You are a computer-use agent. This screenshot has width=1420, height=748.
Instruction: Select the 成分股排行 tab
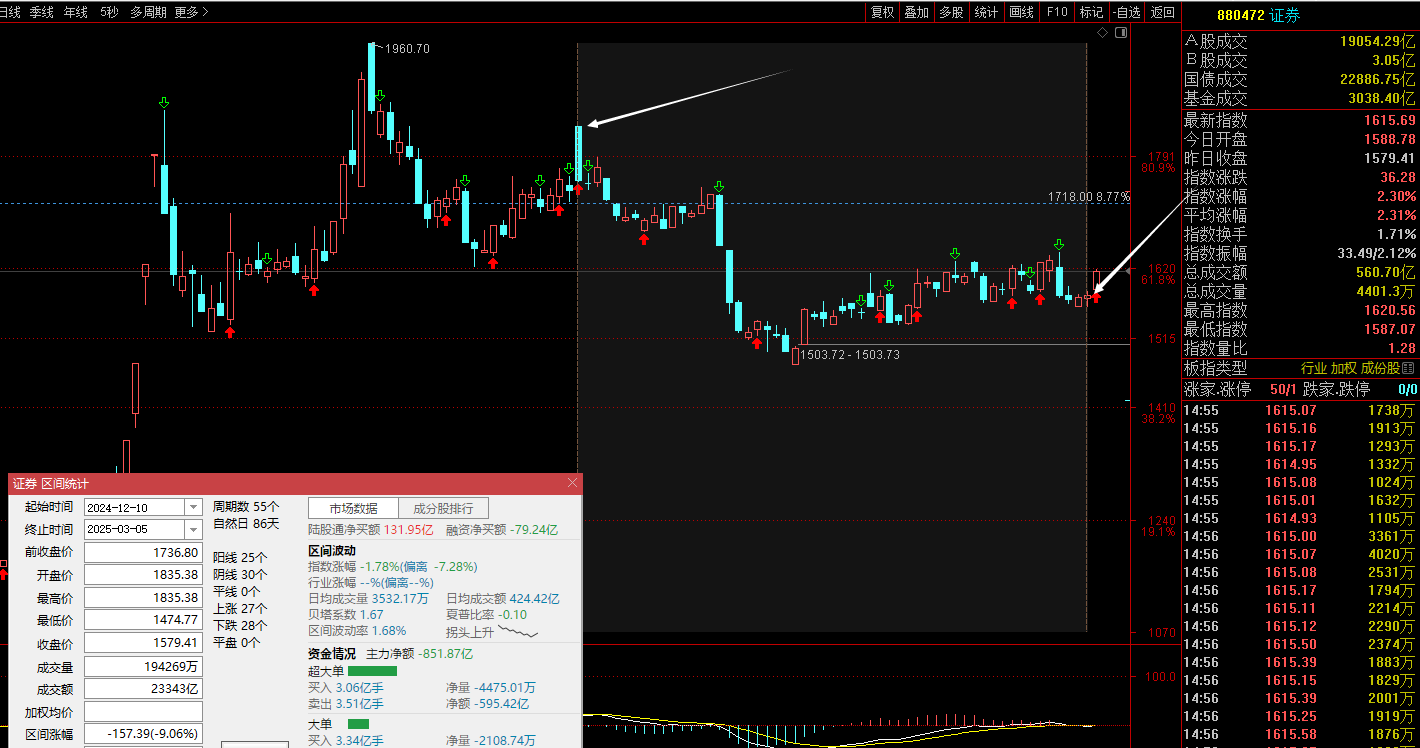[x=443, y=508]
